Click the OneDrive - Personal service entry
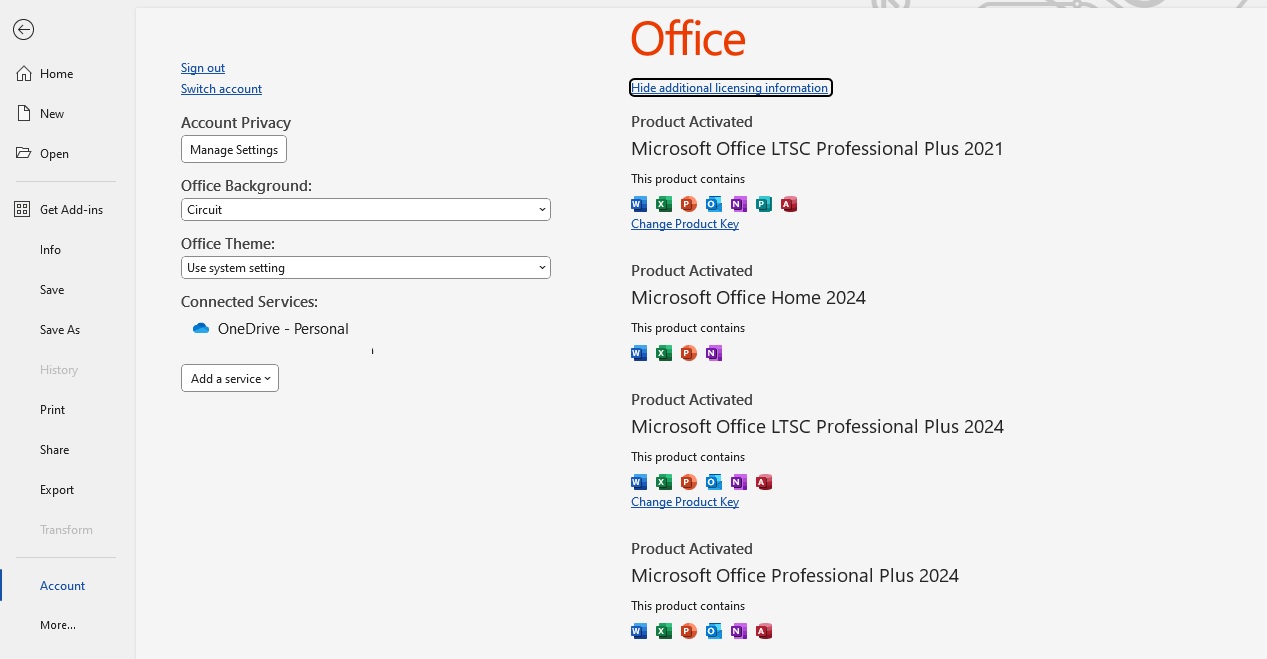 tap(270, 328)
